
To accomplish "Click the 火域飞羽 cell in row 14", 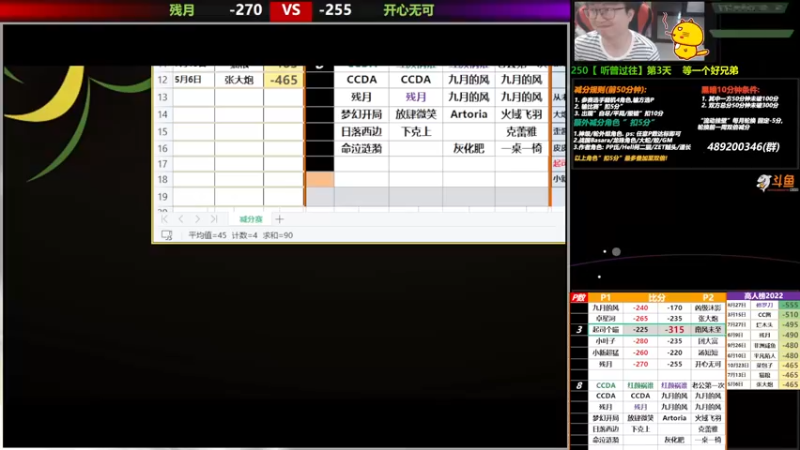I will pyautogui.click(x=521, y=114).
